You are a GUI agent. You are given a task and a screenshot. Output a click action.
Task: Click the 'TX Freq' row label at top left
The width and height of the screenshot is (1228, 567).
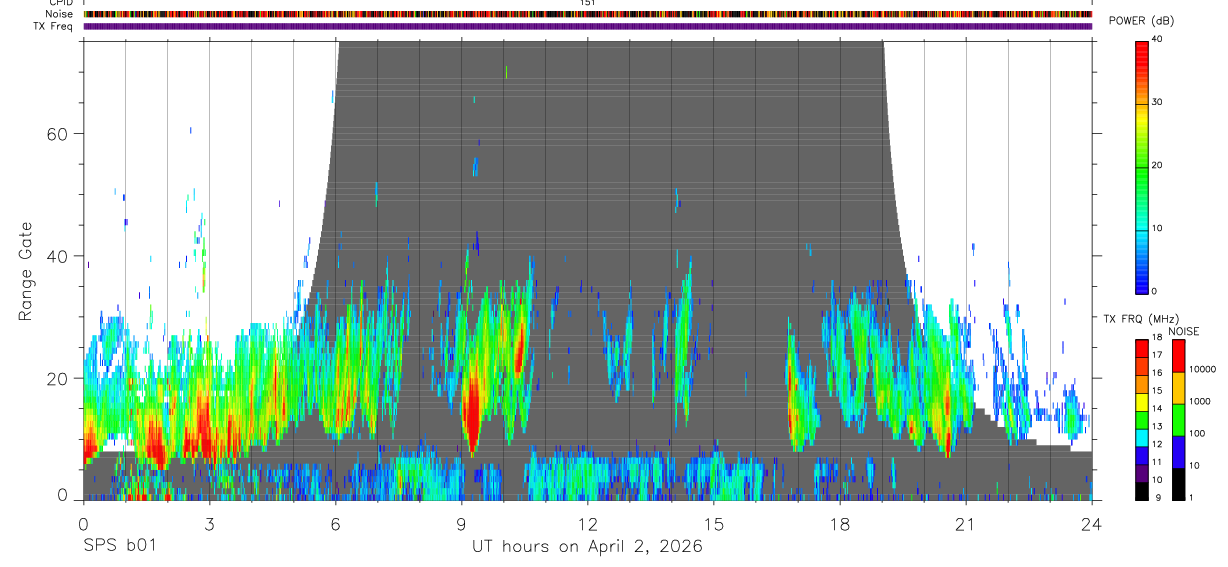[x=54, y=26]
